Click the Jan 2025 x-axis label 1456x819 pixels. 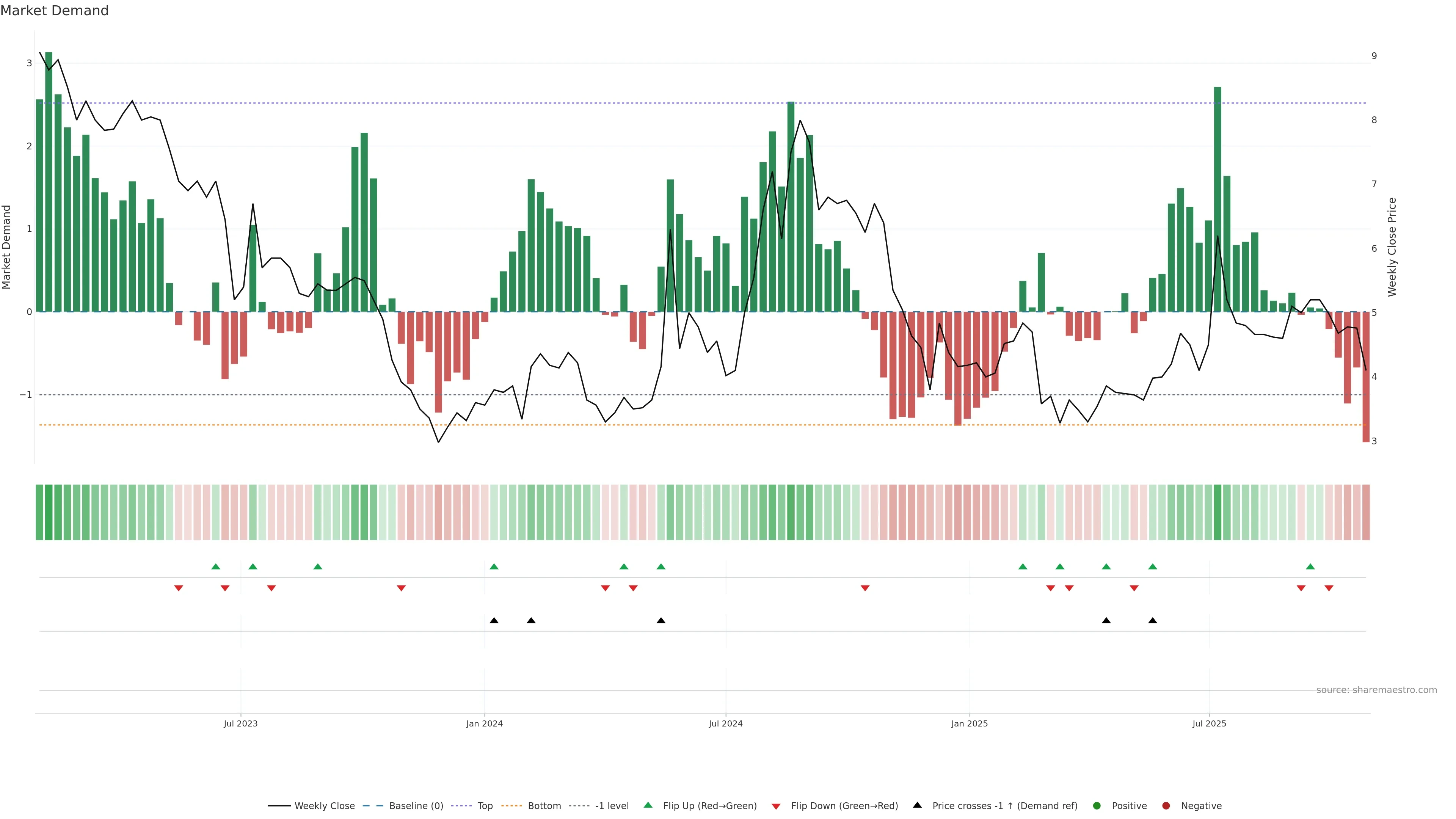970,723
